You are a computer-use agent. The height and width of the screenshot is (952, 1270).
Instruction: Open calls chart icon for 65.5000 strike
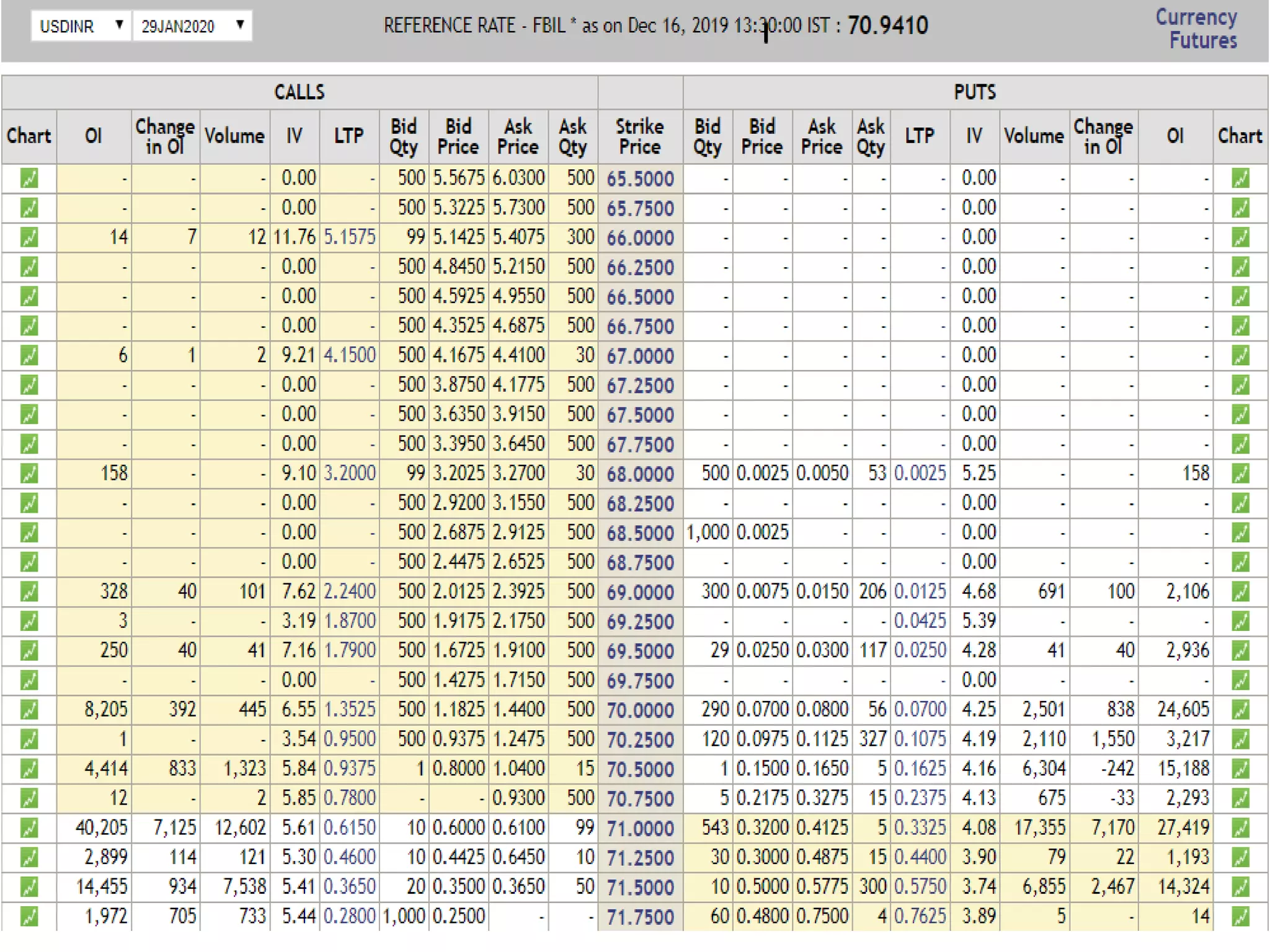[x=29, y=178]
